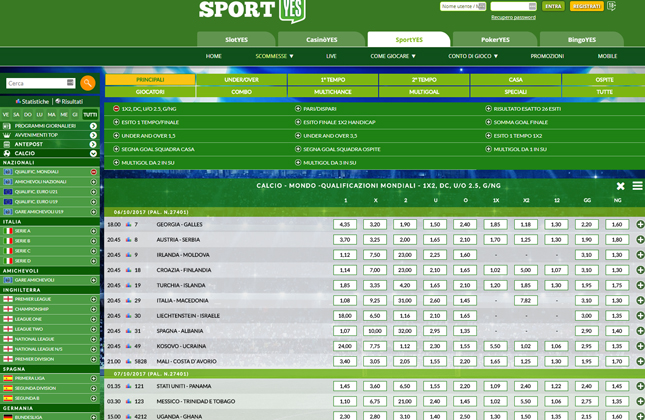The width and height of the screenshot is (645, 420).
Task: Open Programmi Giornalieri arrow icon
Action: coord(93,126)
